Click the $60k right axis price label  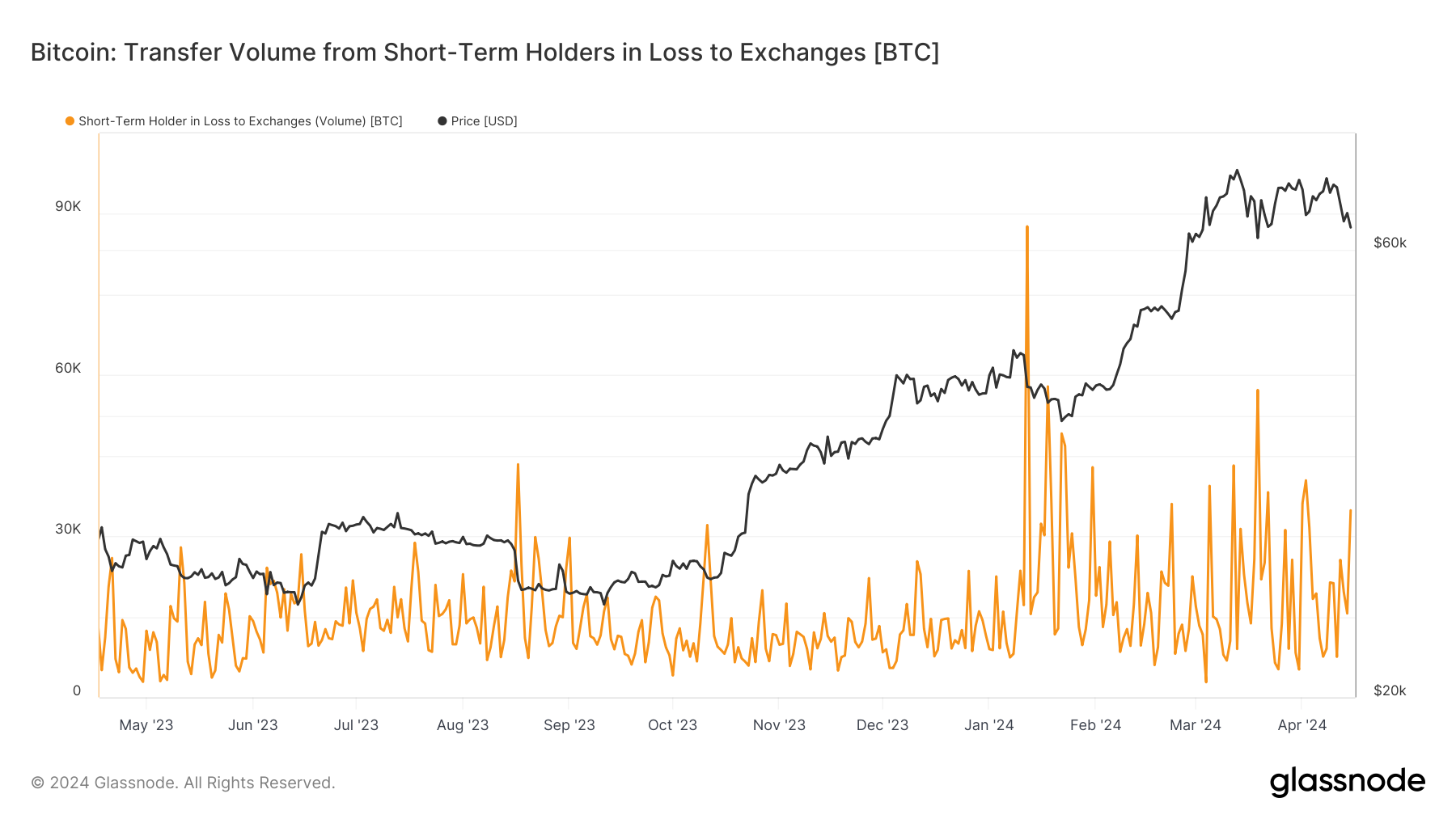click(1390, 243)
